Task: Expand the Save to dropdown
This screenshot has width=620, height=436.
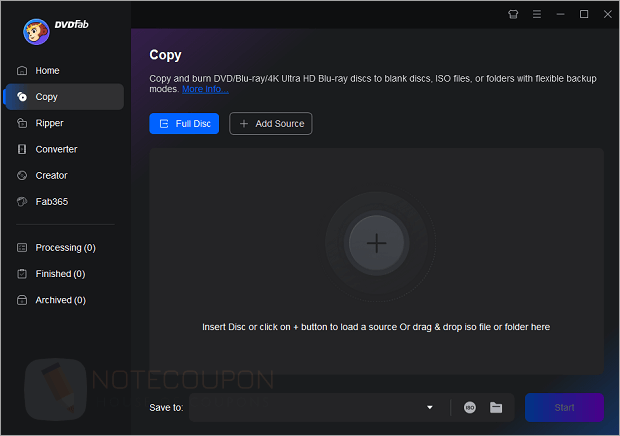Action: click(x=430, y=407)
